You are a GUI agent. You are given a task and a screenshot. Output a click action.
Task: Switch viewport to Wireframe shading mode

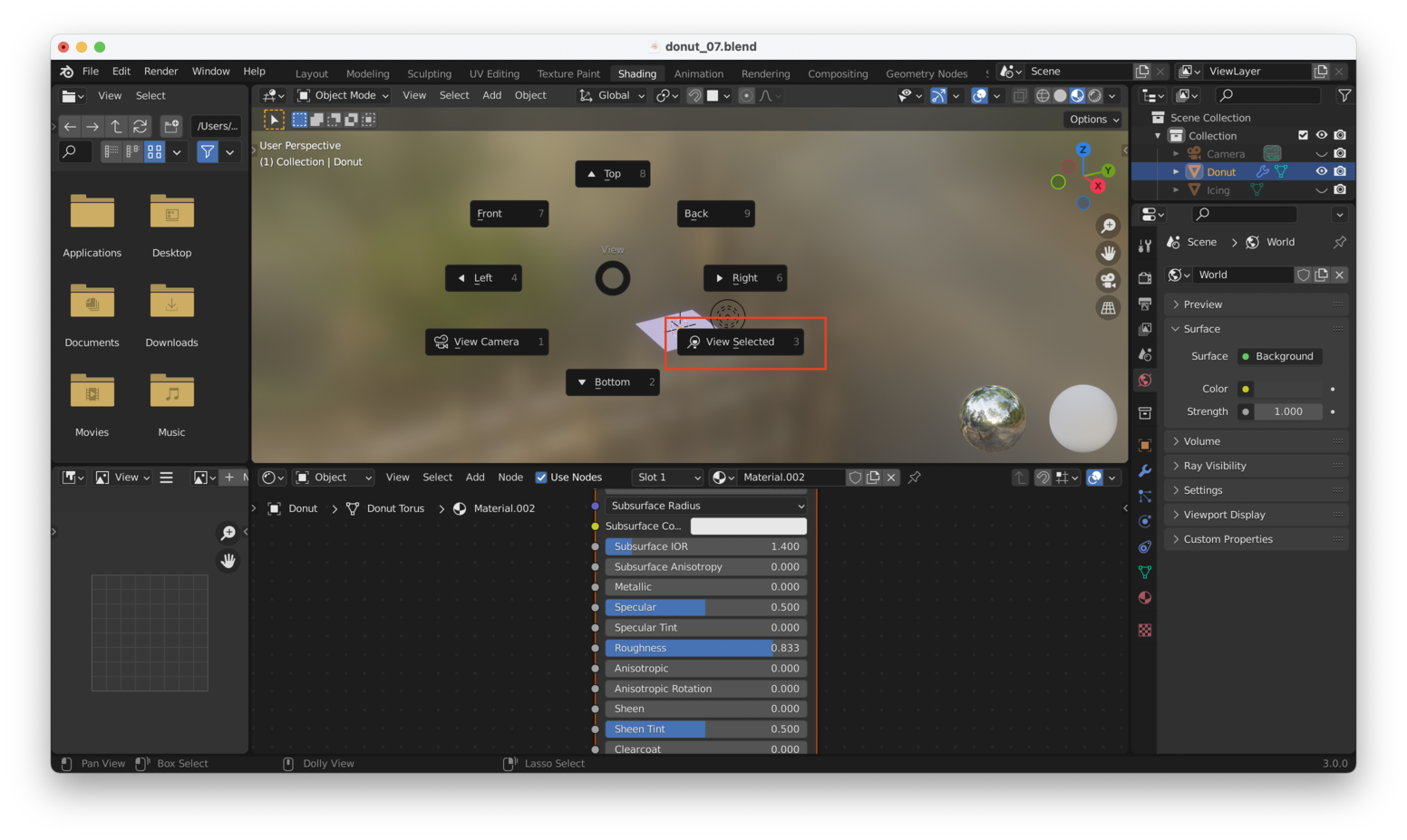pyautogui.click(x=1043, y=95)
